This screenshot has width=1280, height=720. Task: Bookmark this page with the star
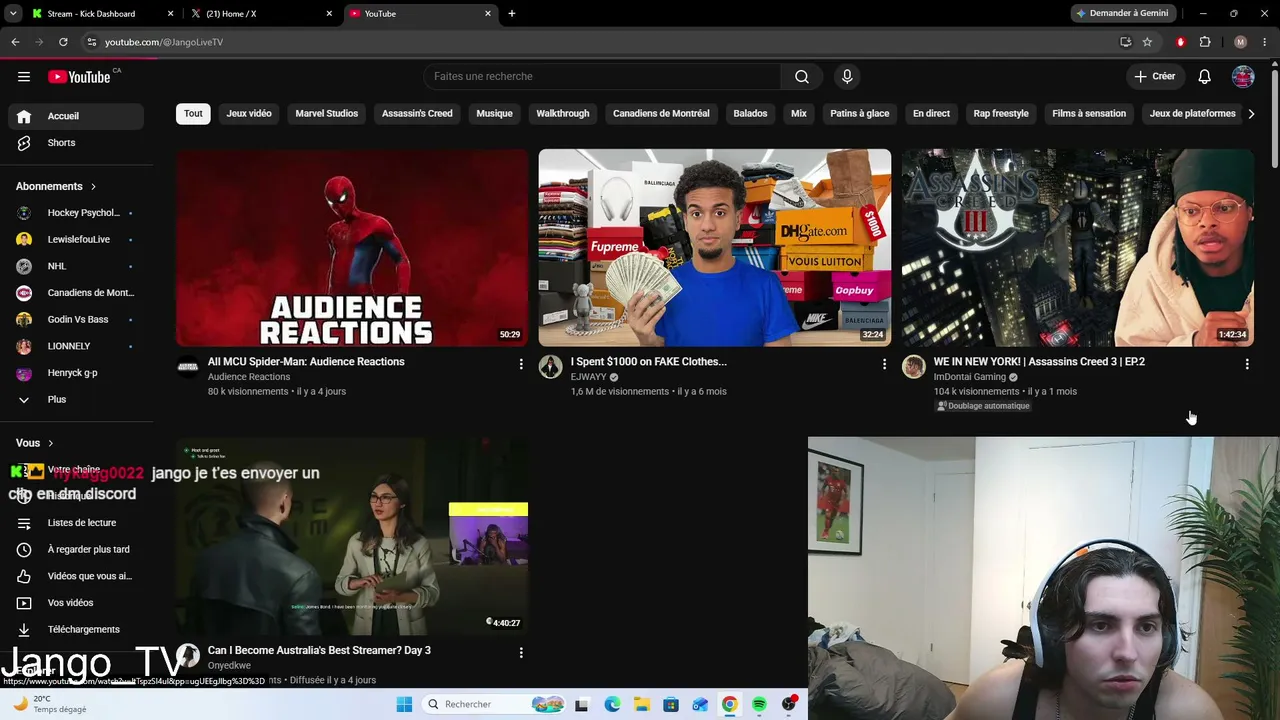[1147, 42]
